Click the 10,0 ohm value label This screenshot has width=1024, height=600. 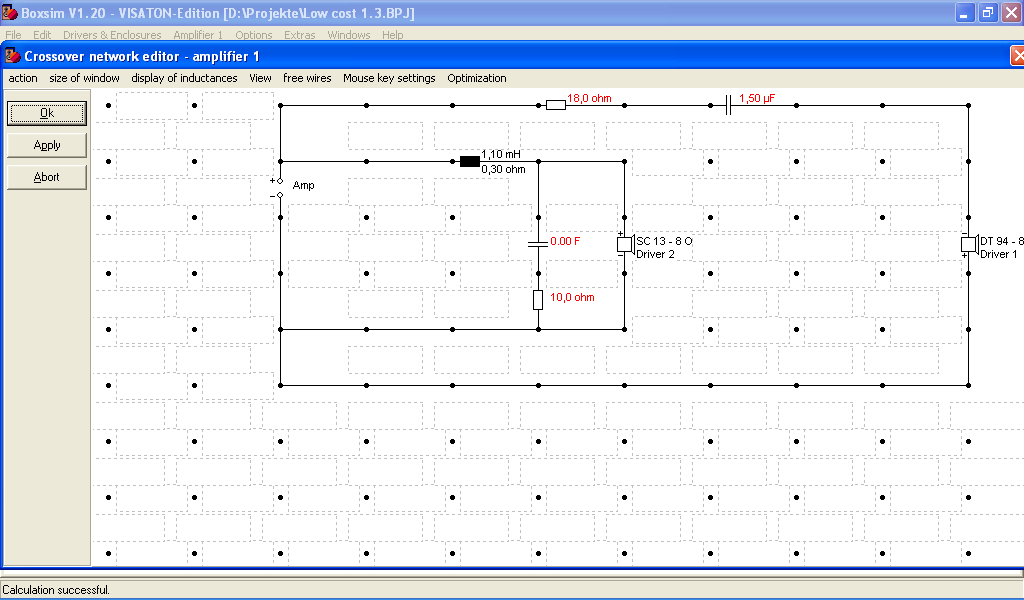[572, 298]
